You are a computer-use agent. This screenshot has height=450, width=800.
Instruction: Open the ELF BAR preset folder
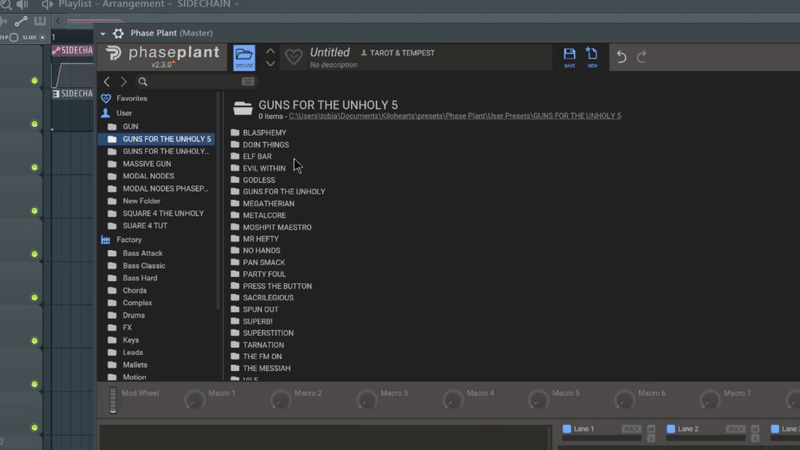pyautogui.click(x=257, y=156)
